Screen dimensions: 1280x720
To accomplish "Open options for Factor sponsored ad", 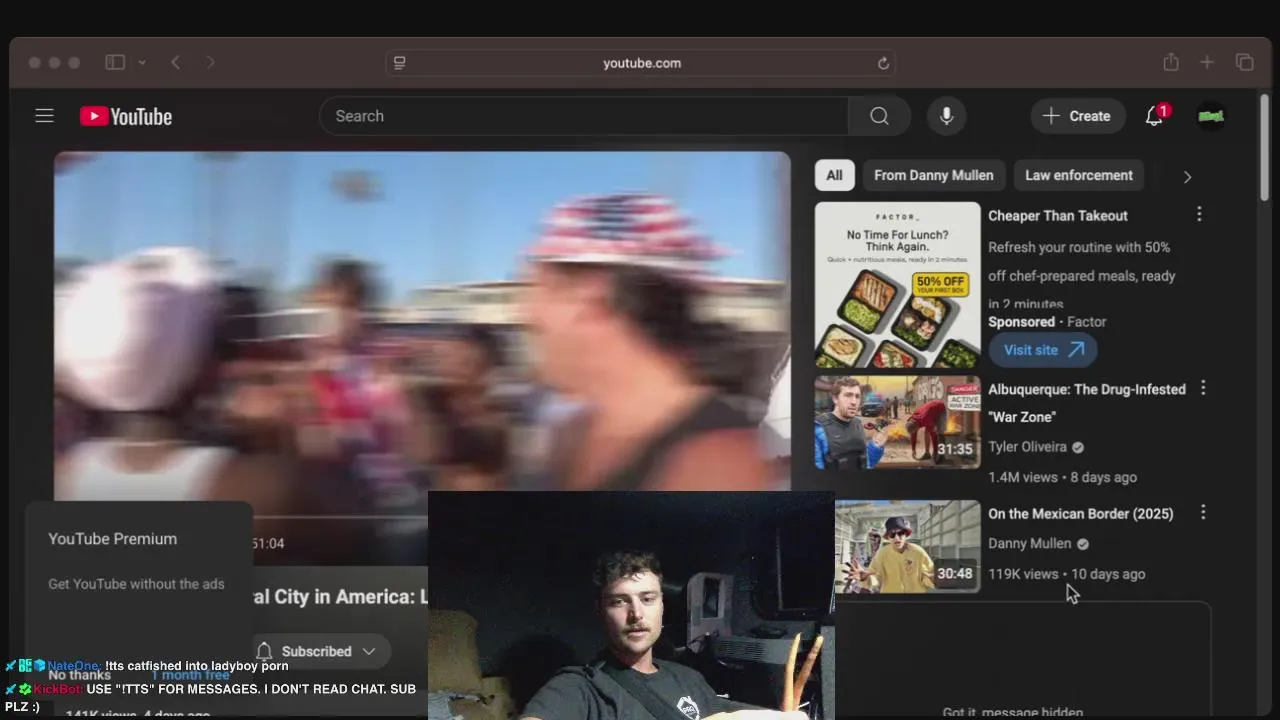I will point(1199,214).
